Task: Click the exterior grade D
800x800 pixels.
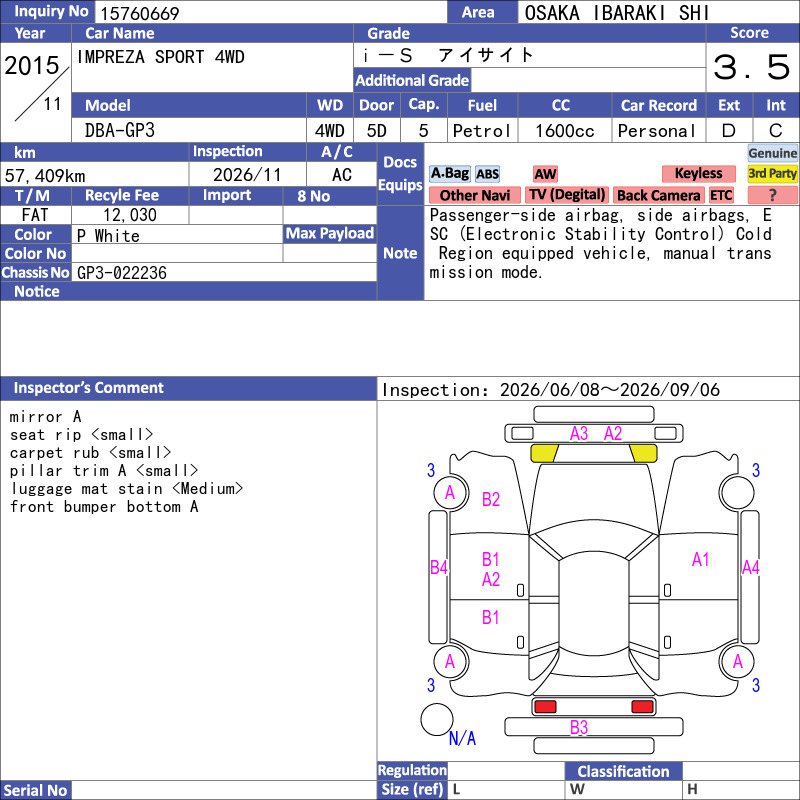Action: (729, 131)
